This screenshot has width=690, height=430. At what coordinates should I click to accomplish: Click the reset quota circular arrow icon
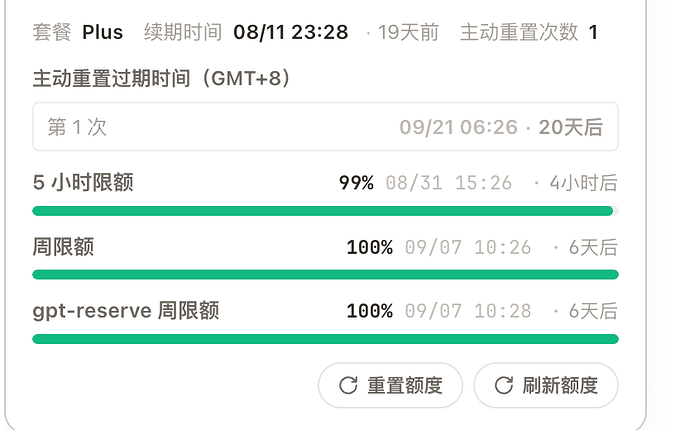click(348, 386)
